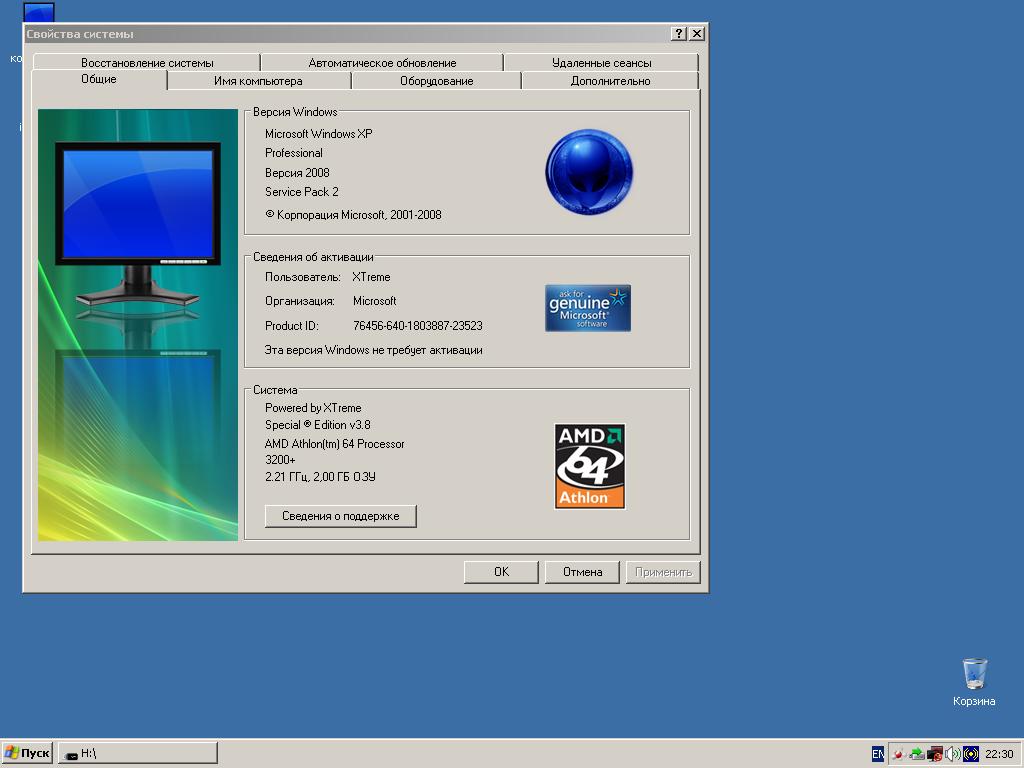1024x768 pixels.
Task: Open the Автоматическое обновление tab
Action: [x=382, y=63]
